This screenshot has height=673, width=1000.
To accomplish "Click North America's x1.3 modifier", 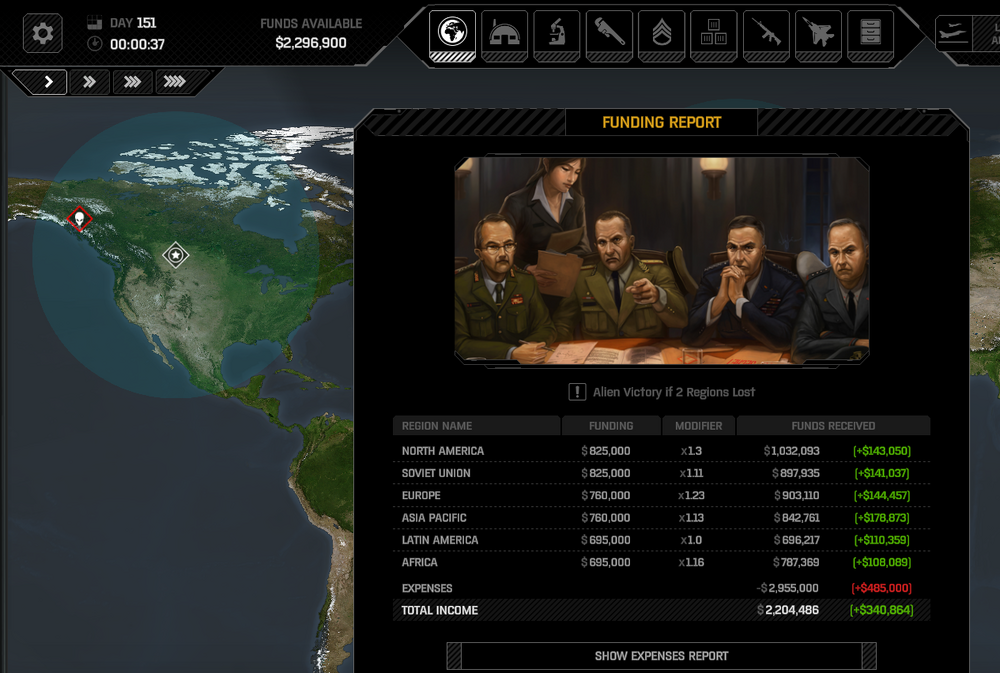I will tap(691, 451).
